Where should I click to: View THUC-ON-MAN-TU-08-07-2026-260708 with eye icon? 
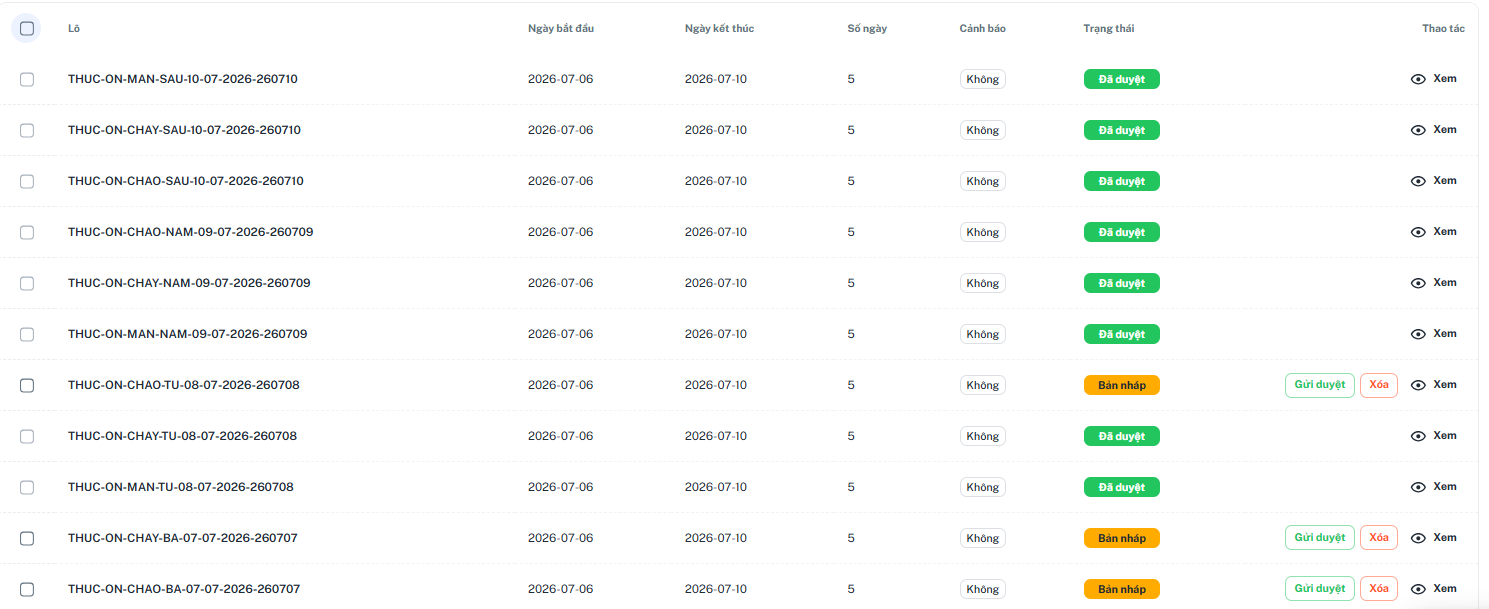tap(1418, 487)
